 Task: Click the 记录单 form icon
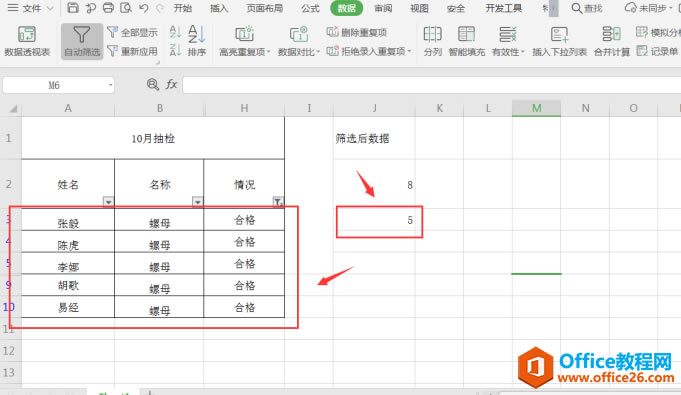click(x=657, y=51)
